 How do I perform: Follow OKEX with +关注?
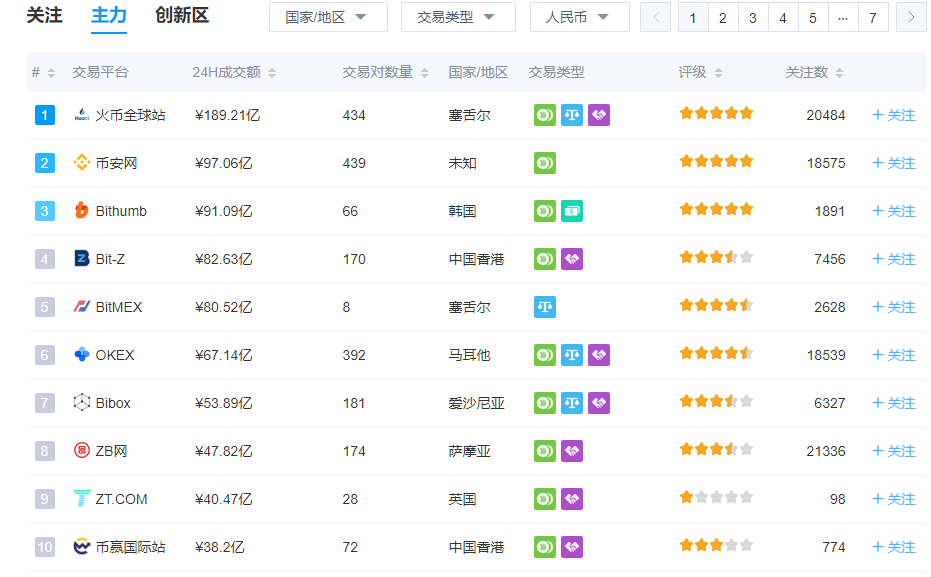[x=894, y=355]
